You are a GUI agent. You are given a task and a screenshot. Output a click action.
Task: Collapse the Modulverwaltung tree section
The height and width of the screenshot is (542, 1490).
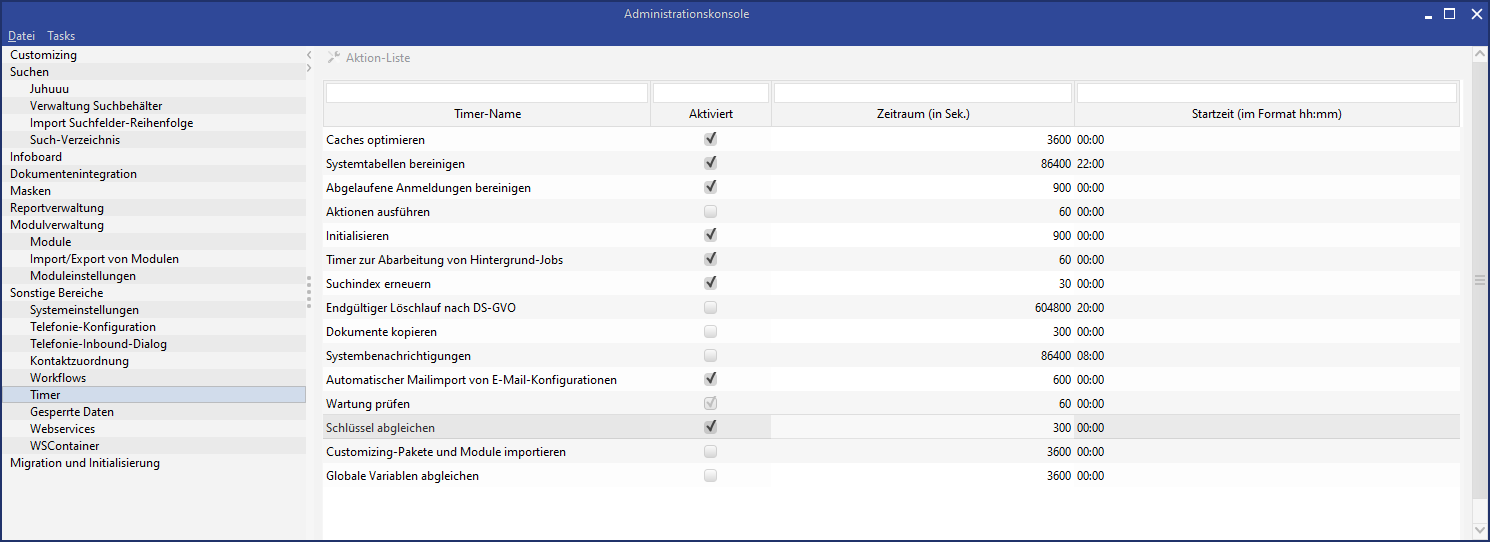(x=56, y=225)
